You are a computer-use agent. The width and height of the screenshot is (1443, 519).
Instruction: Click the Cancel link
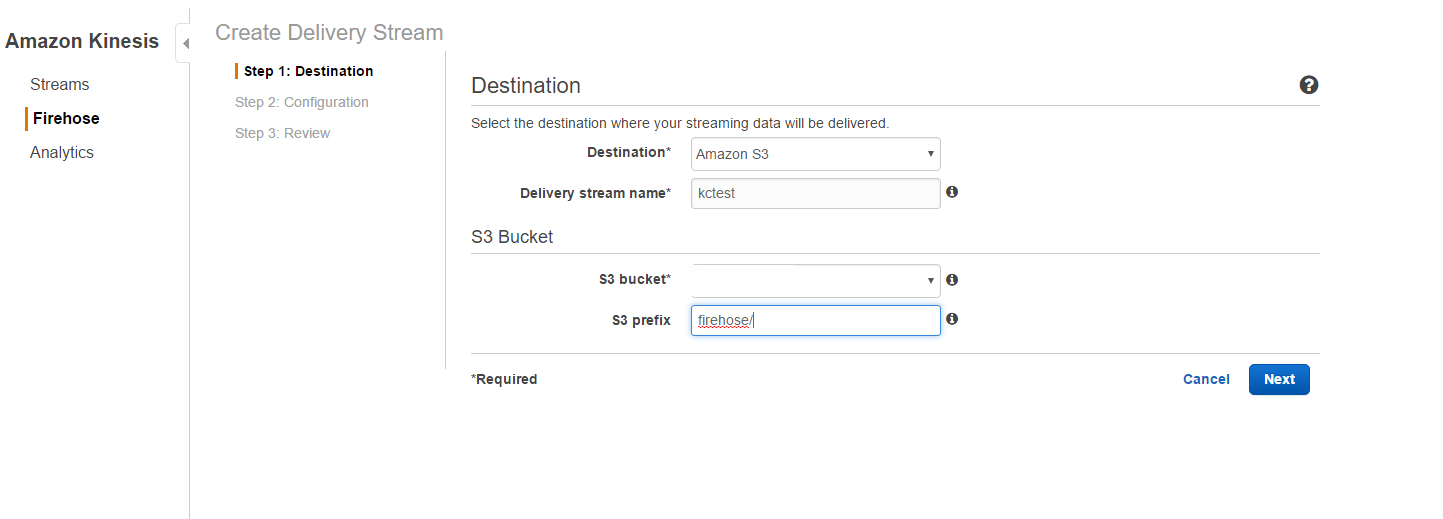point(1206,379)
